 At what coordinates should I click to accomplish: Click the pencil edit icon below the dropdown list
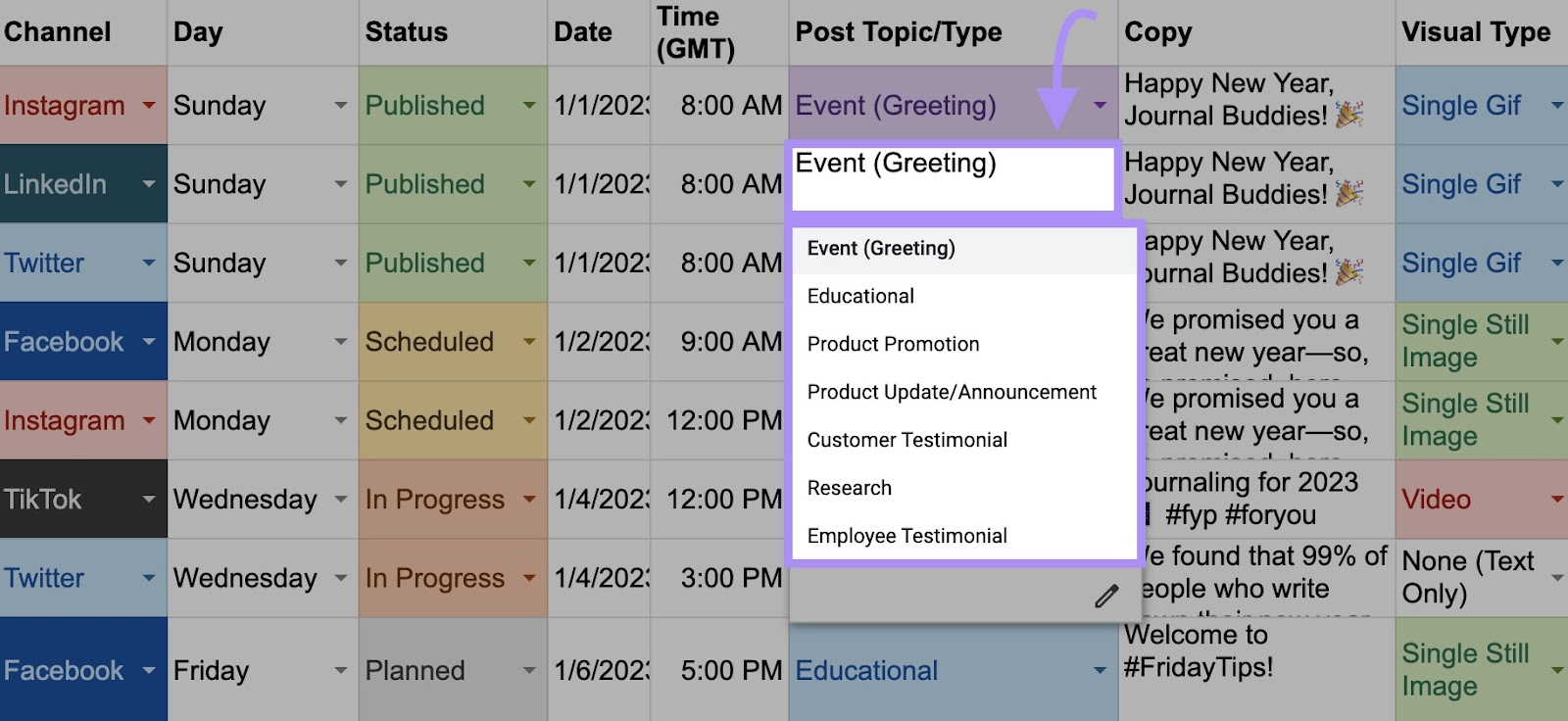pyautogui.click(x=1107, y=596)
